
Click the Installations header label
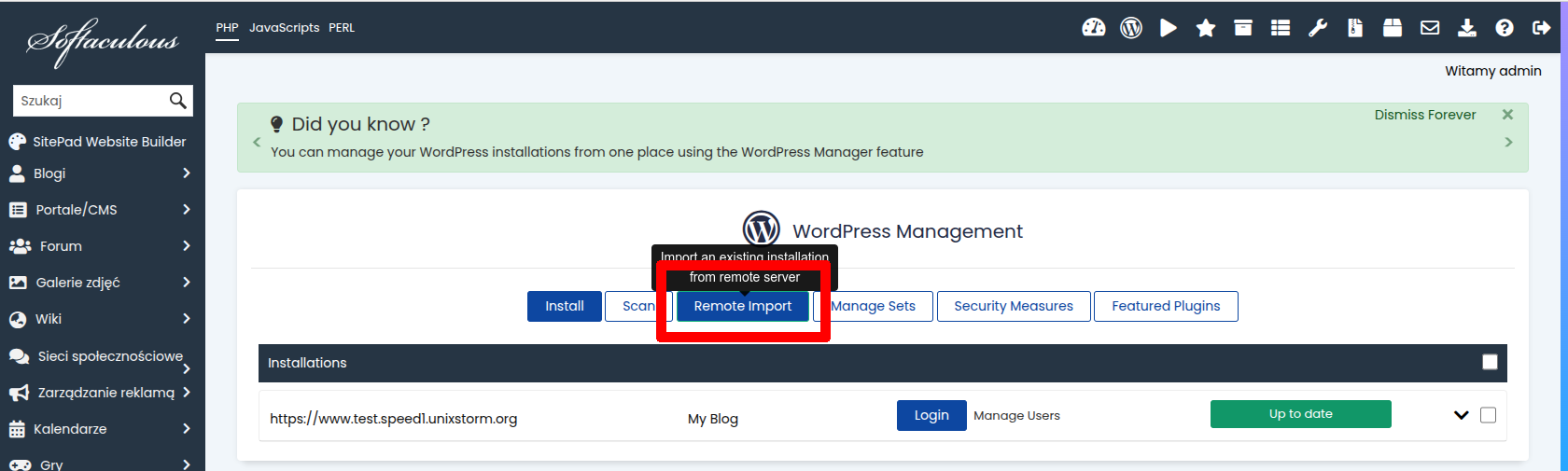click(307, 363)
